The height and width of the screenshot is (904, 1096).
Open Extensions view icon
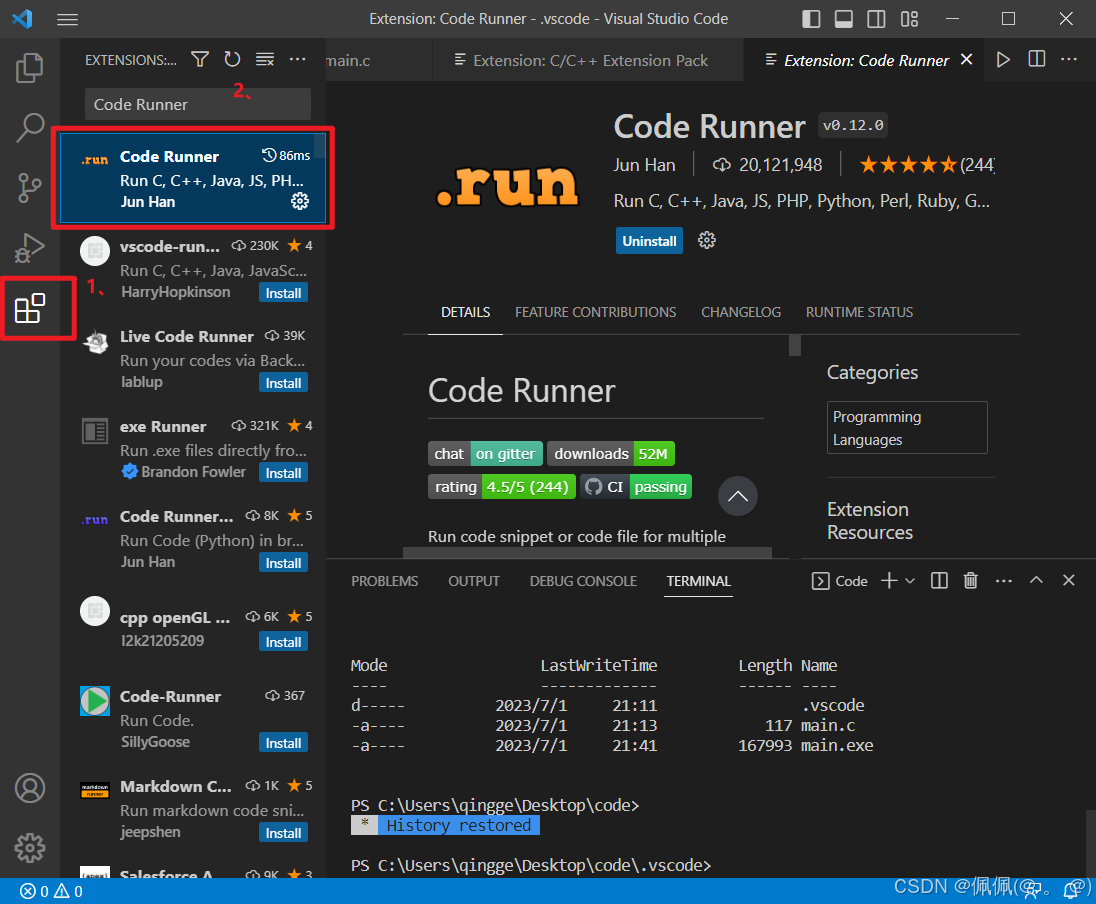click(29, 308)
